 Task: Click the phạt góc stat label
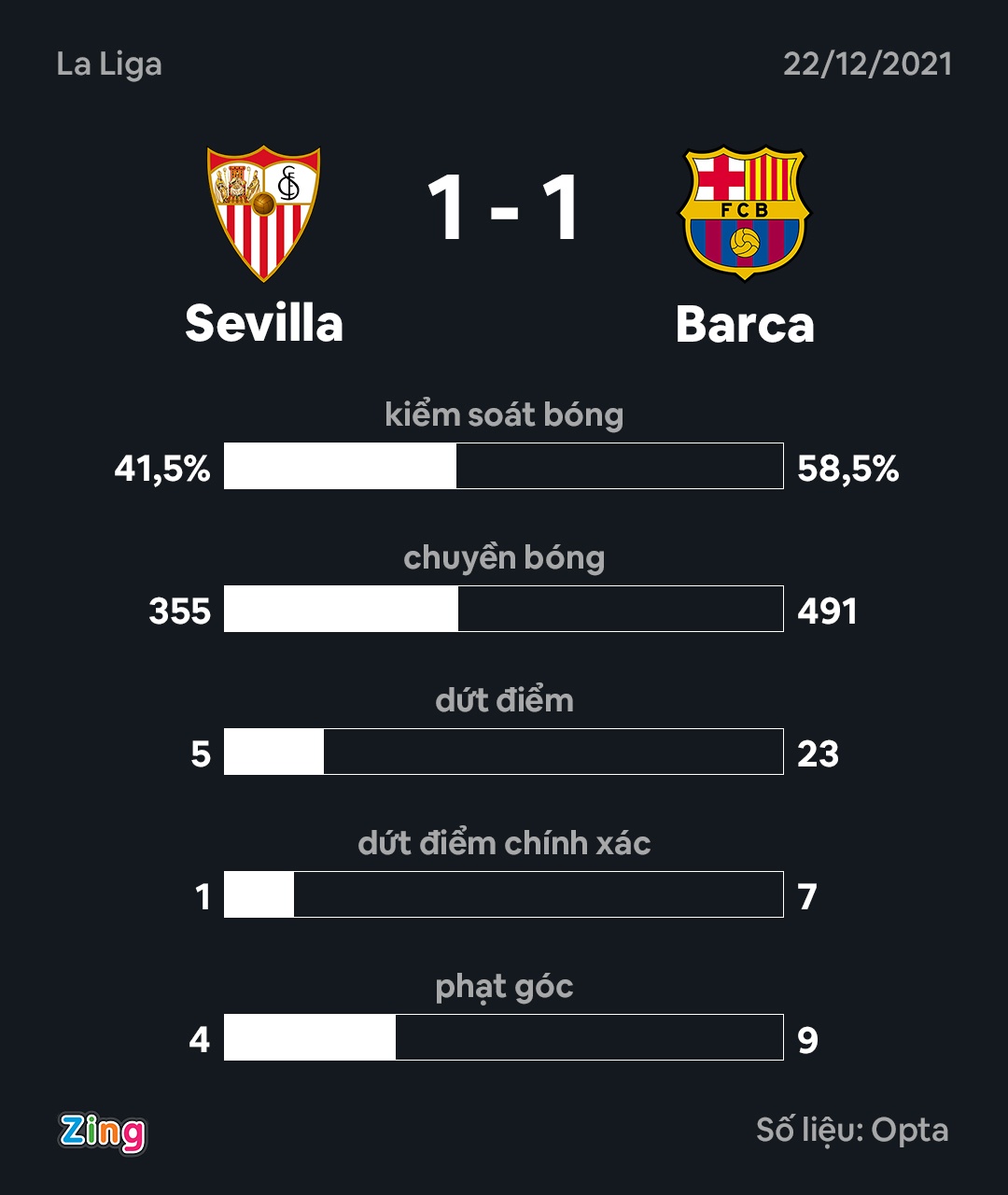pyautogui.click(x=504, y=987)
